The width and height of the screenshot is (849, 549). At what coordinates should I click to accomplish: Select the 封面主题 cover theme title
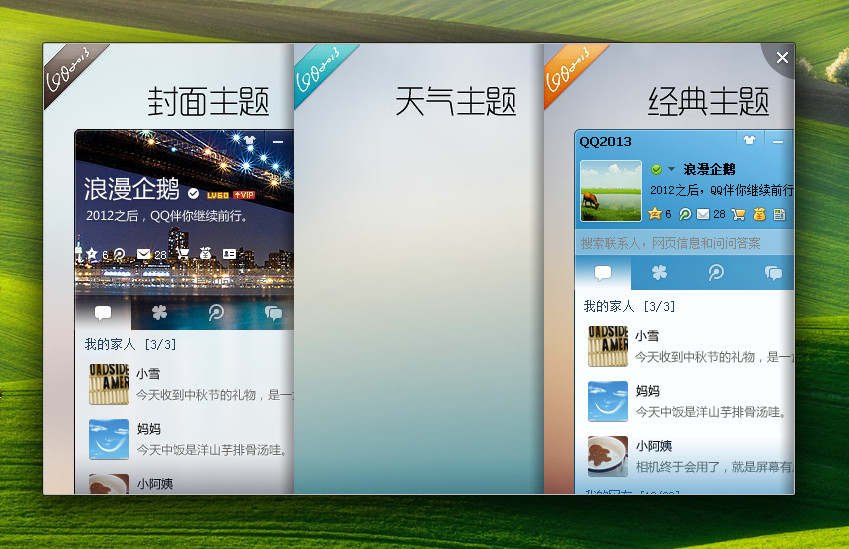click(x=208, y=101)
